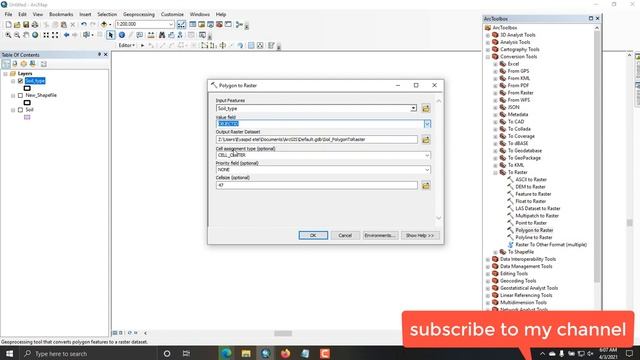
Task: Collapse the To Raster toolset
Action: click(x=495, y=172)
